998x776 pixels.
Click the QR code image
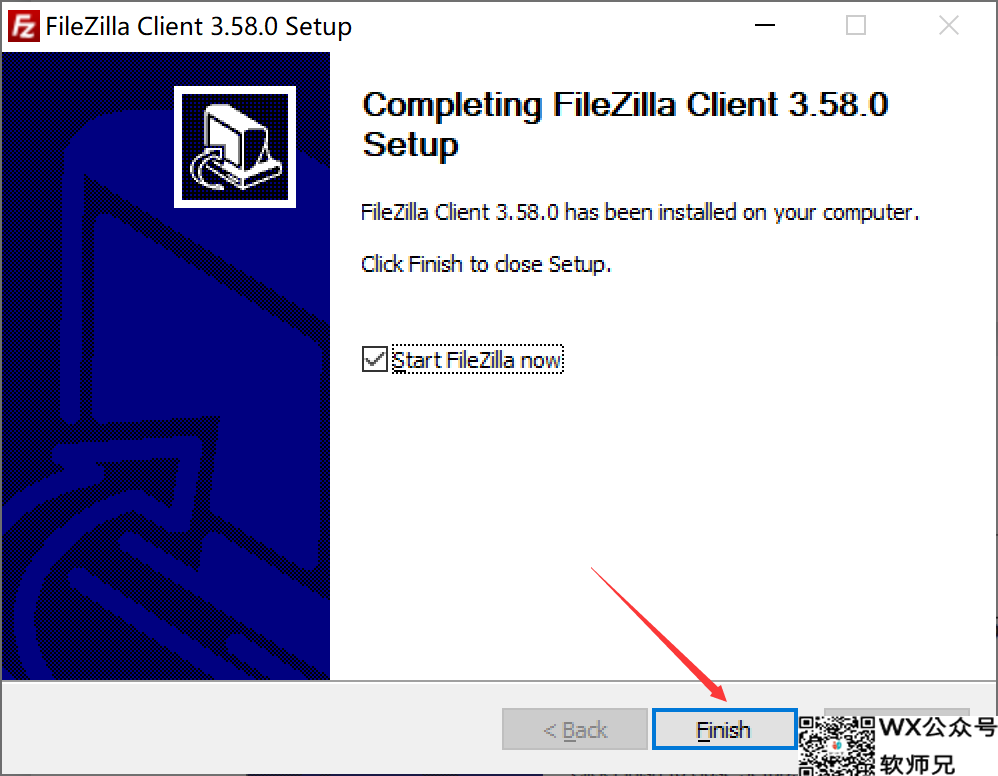click(837, 745)
